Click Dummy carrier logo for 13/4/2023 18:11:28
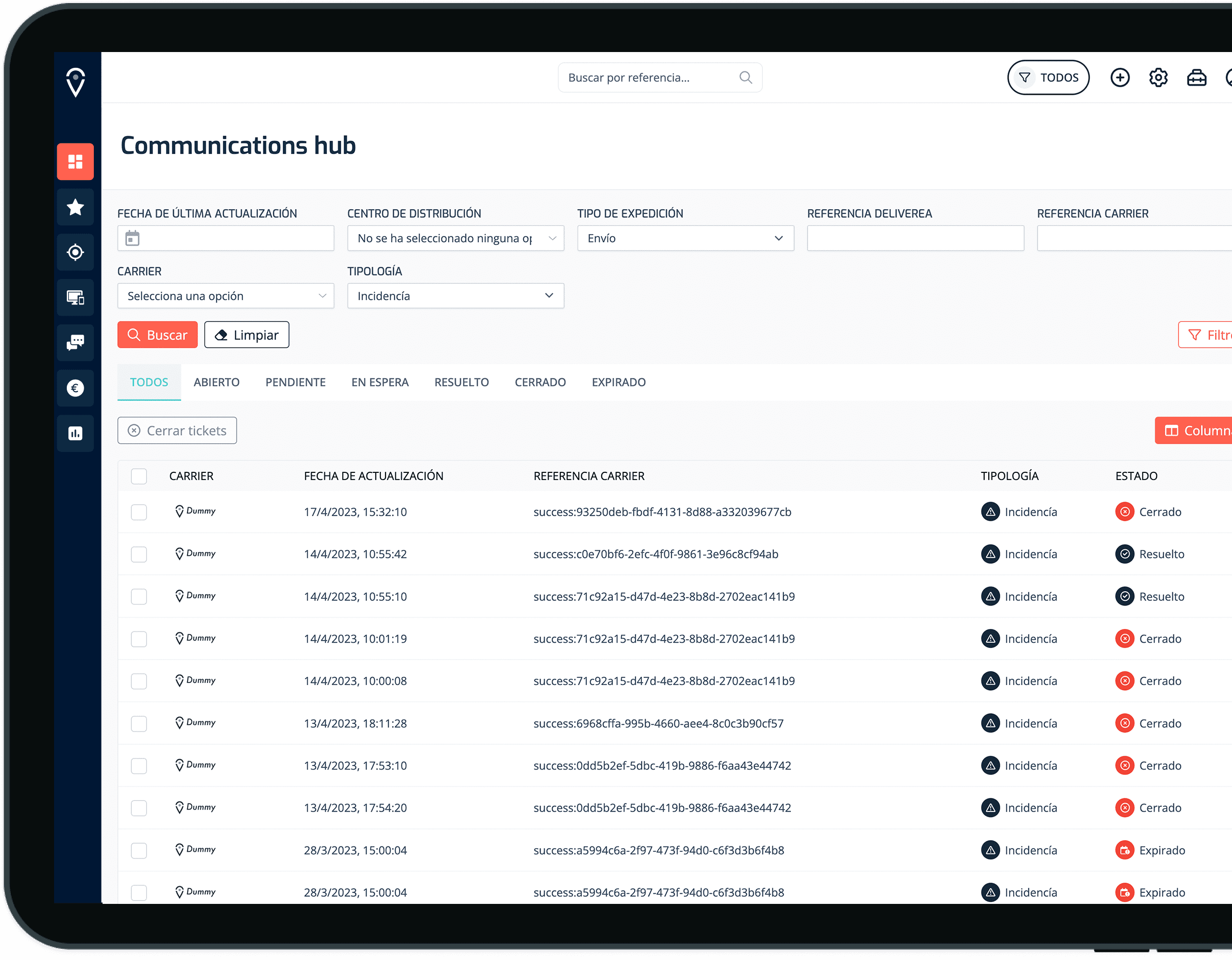The width and height of the screenshot is (1232, 960). pos(195,723)
